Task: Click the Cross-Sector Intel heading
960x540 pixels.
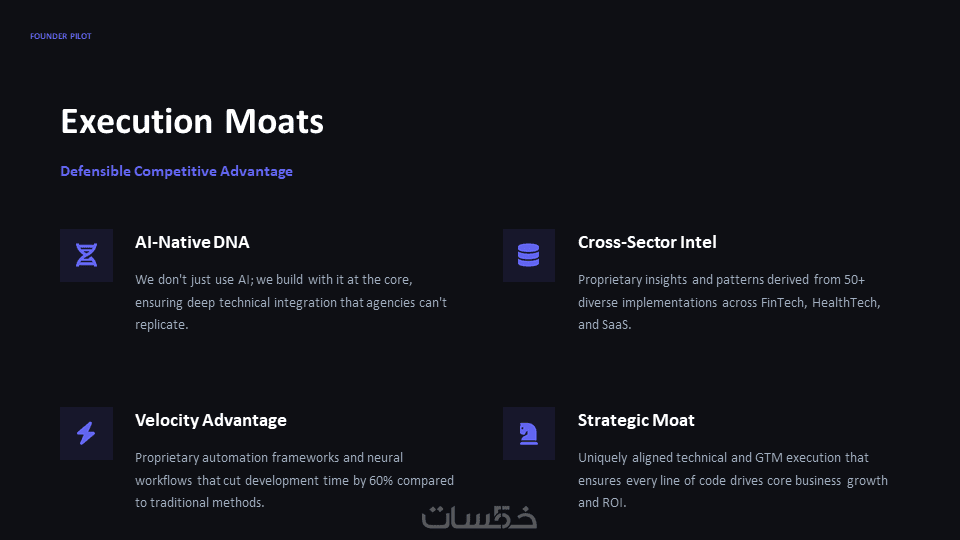Action: (647, 242)
